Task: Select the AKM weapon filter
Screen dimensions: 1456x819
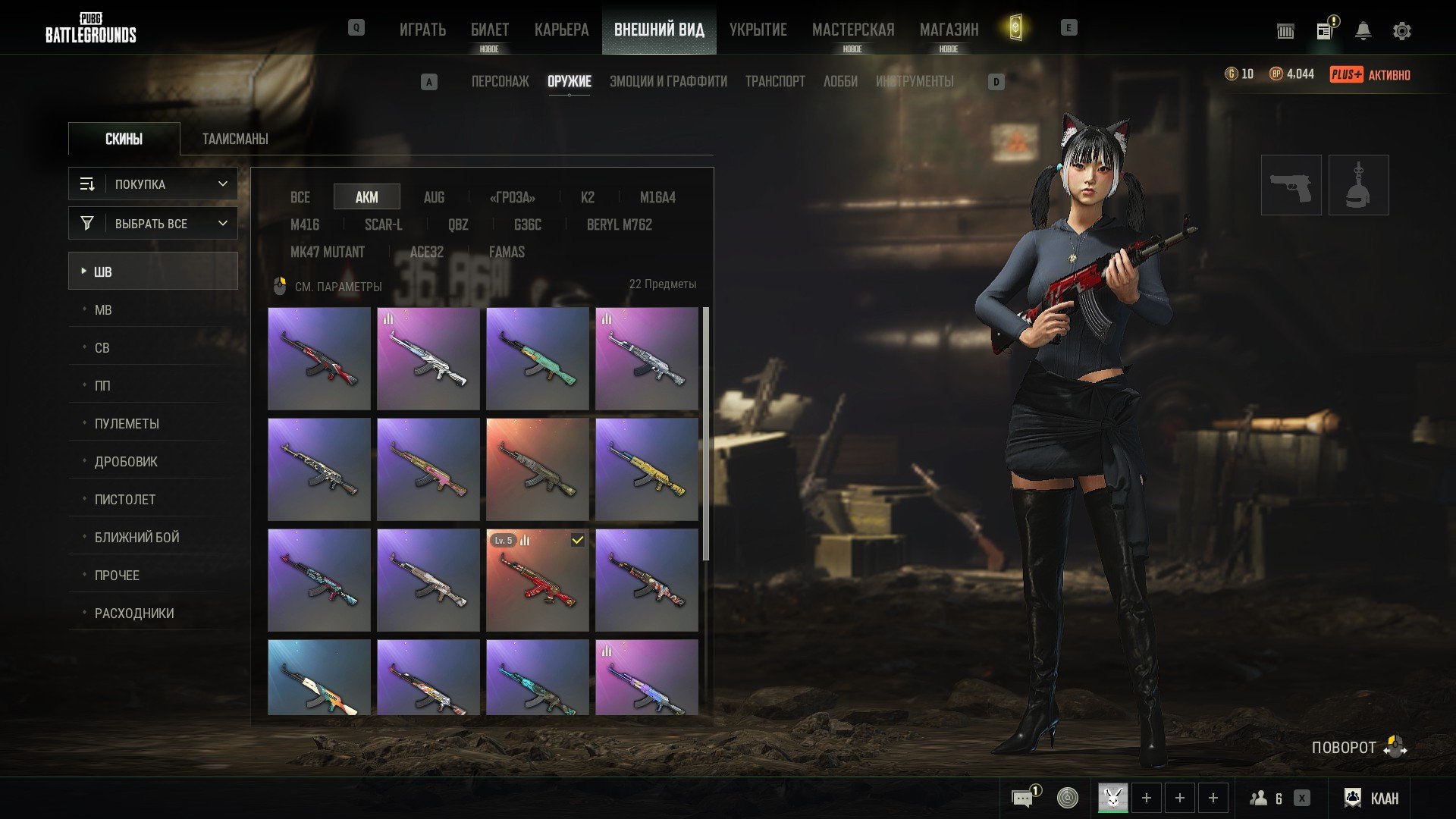Action: (366, 197)
